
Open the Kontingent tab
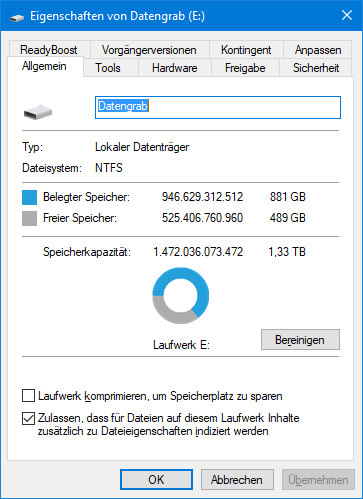tap(246, 50)
